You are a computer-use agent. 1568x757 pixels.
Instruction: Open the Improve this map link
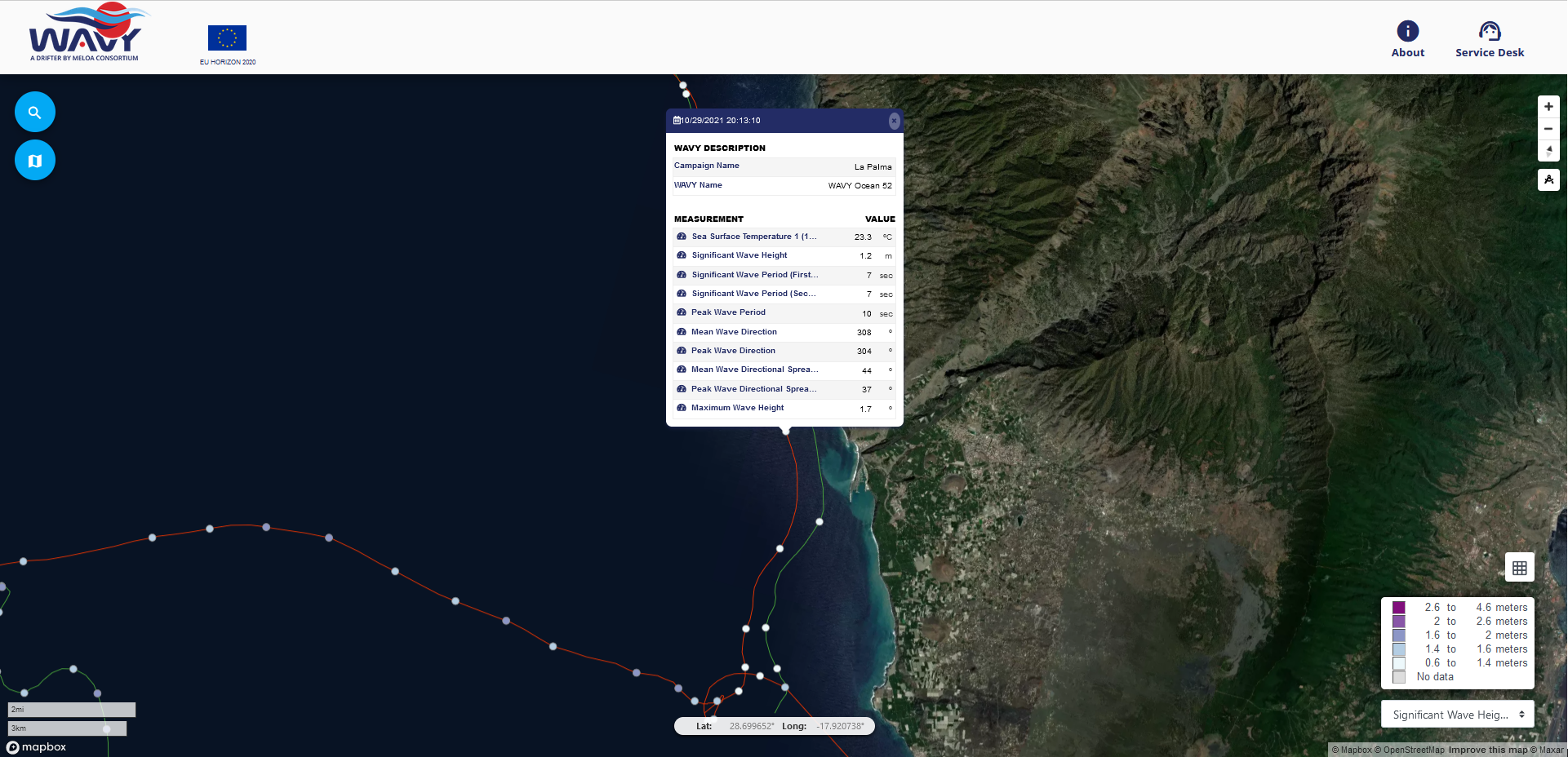1487,750
